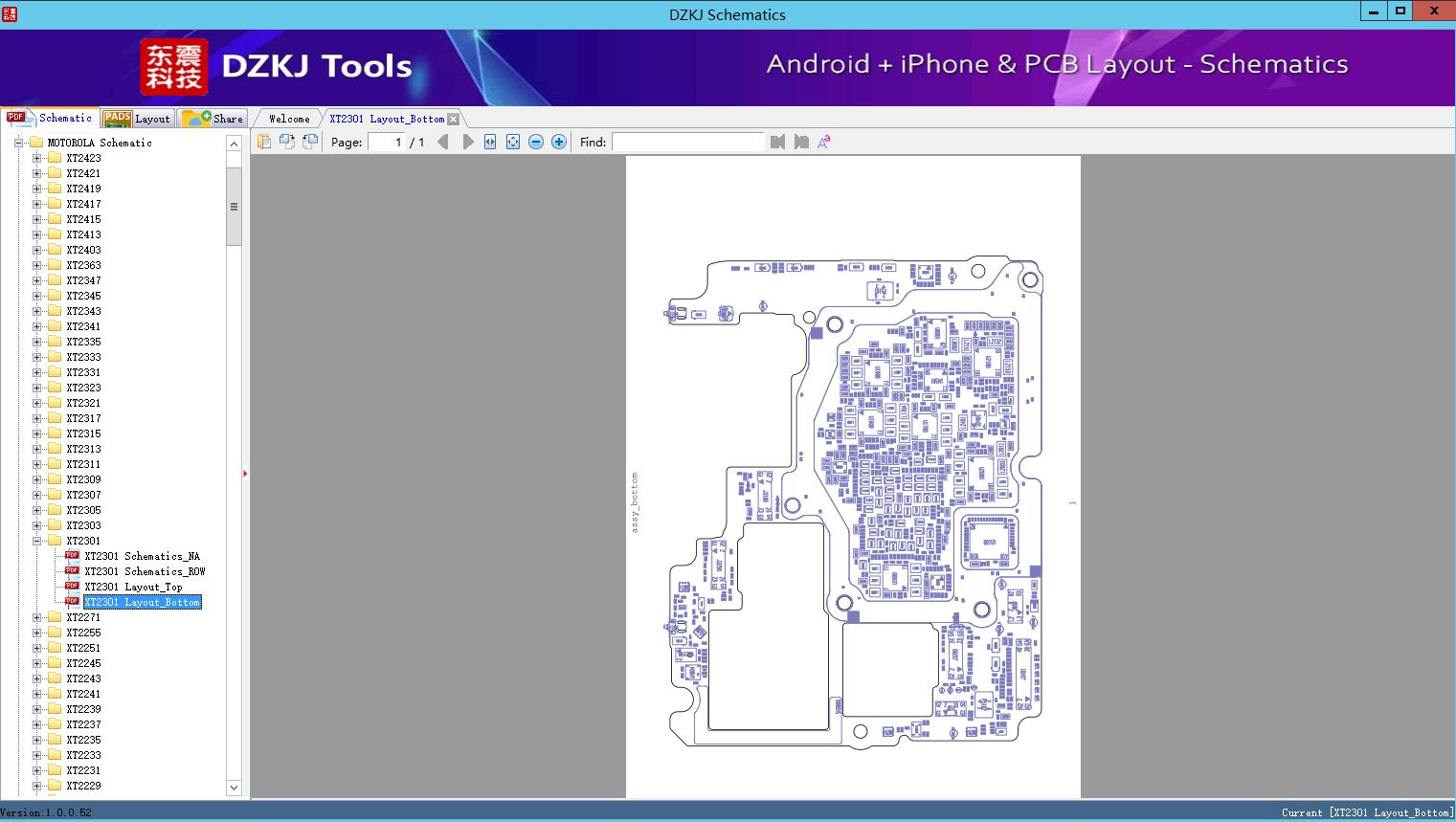Viewport: 1456px width, 822px height.
Task: Open XT2301 Schematics_NA file
Action: coord(142,556)
